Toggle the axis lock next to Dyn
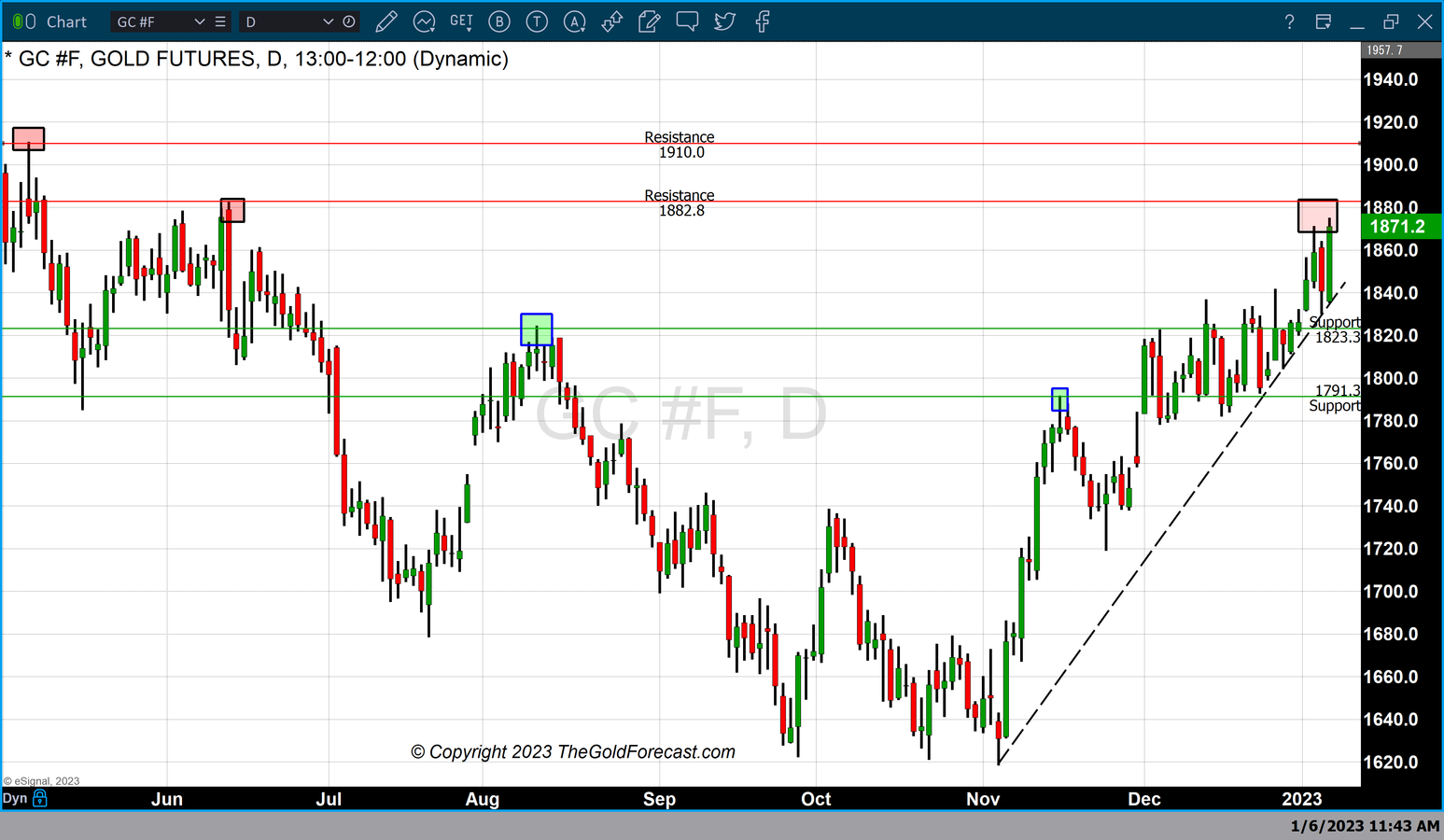The image size is (1444, 840). click(40, 798)
